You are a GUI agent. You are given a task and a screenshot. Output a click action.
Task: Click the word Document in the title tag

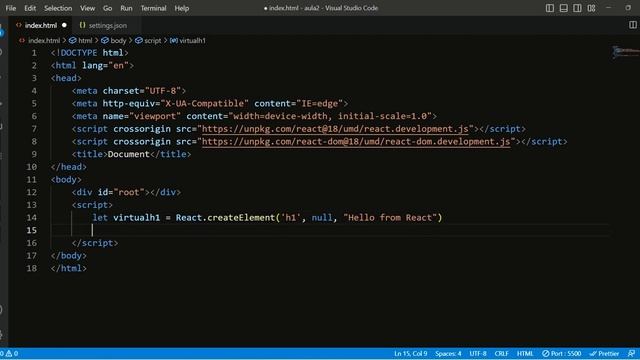pyautogui.click(x=129, y=154)
